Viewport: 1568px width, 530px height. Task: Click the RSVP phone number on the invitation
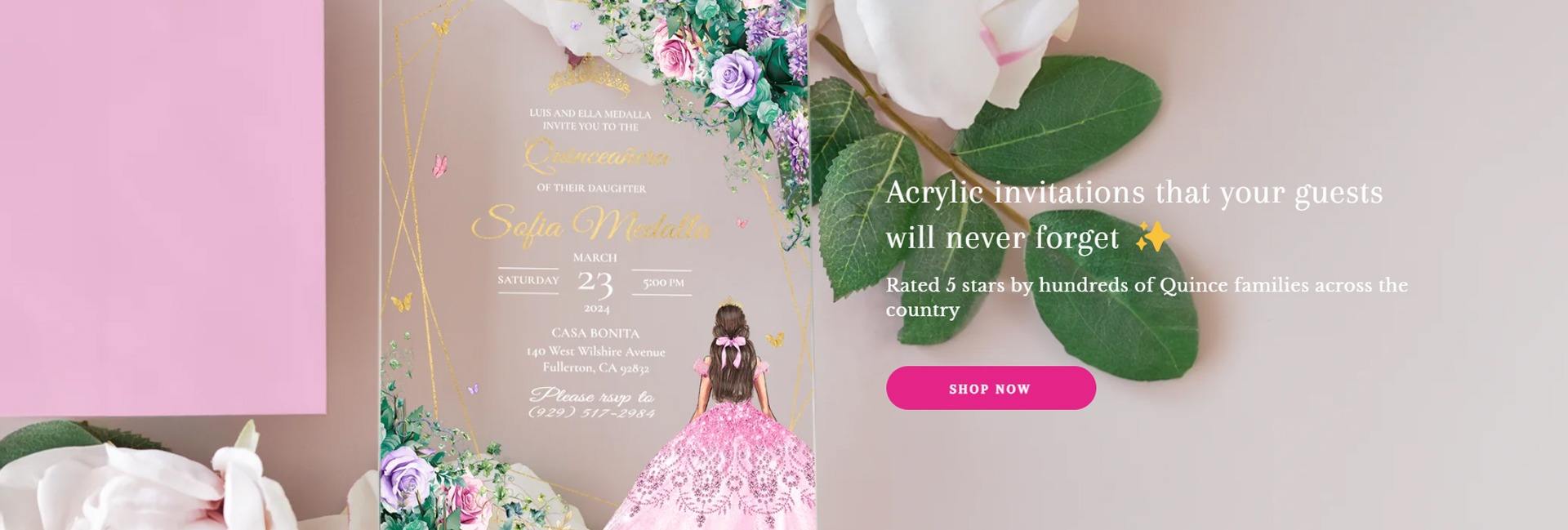point(592,412)
